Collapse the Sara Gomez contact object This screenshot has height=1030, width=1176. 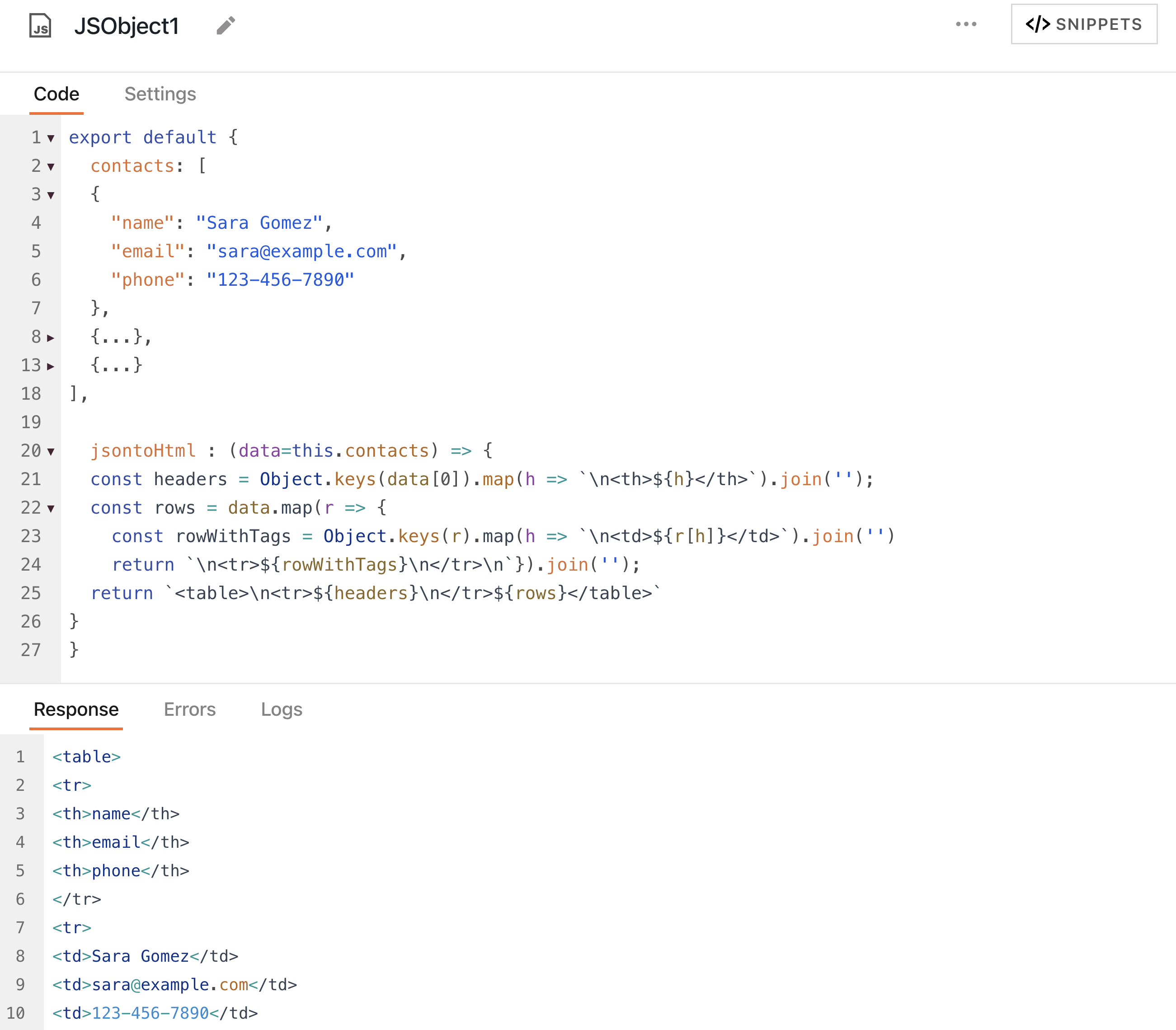coord(51,195)
